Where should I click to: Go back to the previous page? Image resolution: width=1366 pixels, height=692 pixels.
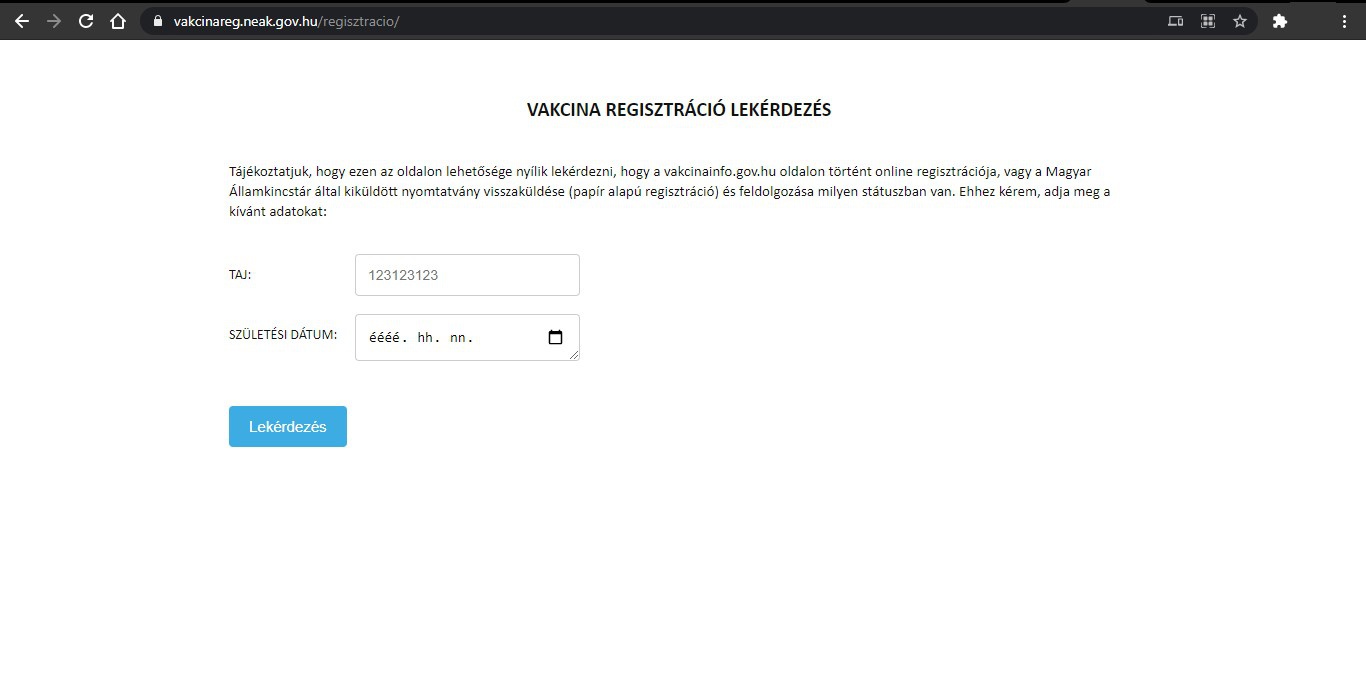point(22,21)
